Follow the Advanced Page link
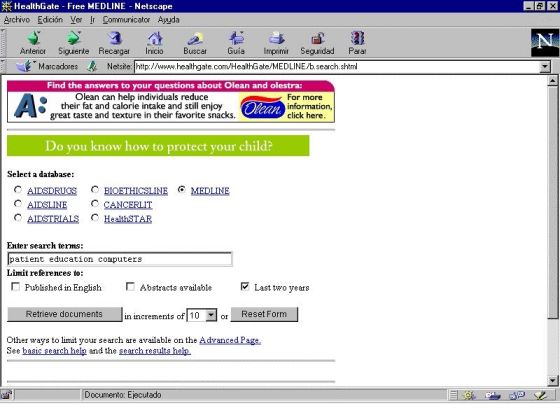 (x=230, y=340)
